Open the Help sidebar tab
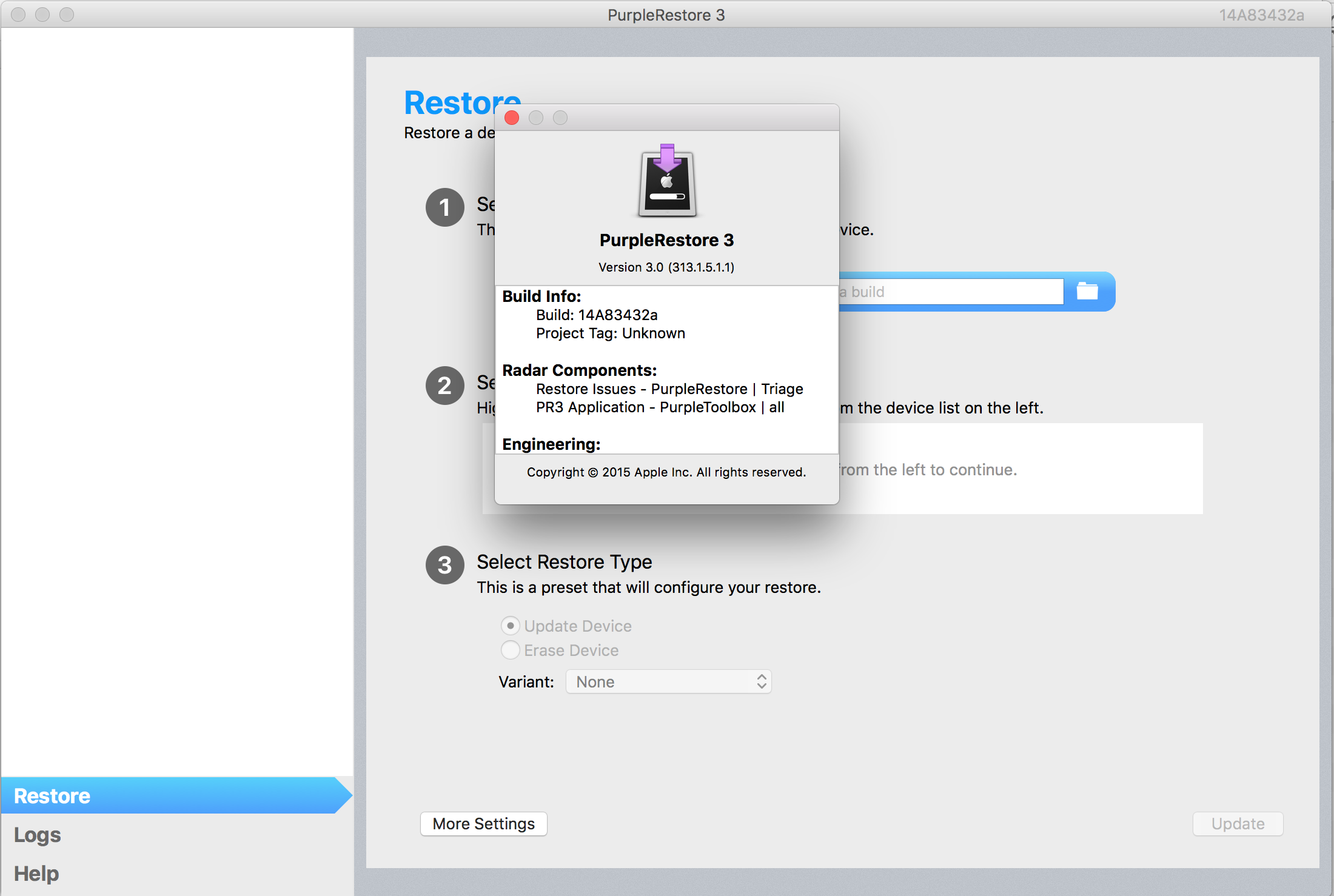The height and width of the screenshot is (896, 1334). pos(36,874)
